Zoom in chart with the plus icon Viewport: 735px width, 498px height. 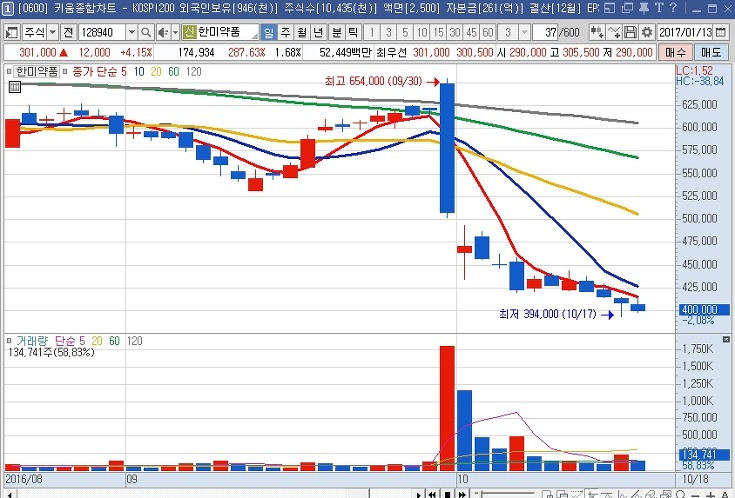pyautogui.click(x=711, y=494)
